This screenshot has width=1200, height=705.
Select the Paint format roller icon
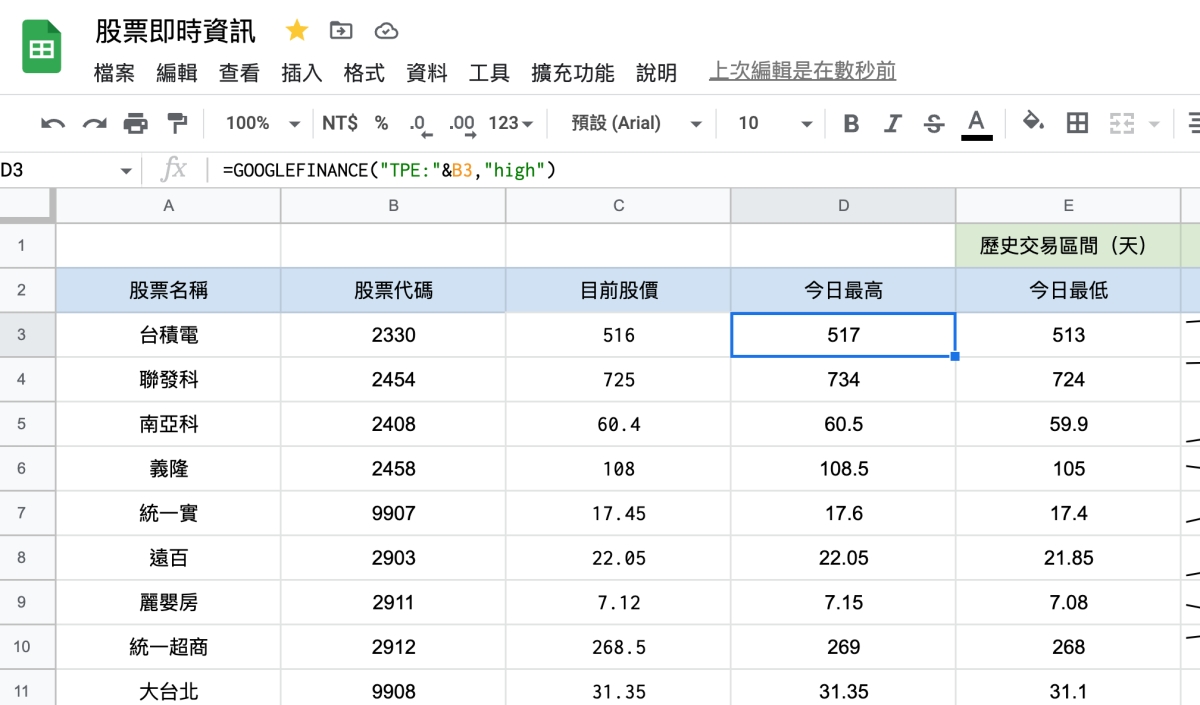click(x=177, y=124)
